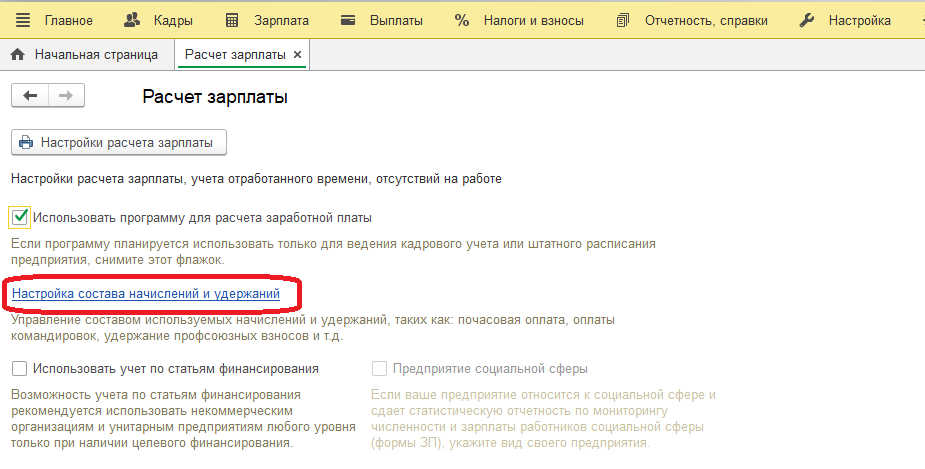Close the Расчет зарплаты tab
The height and width of the screenshot is (469, 925).
coord(298,54)
